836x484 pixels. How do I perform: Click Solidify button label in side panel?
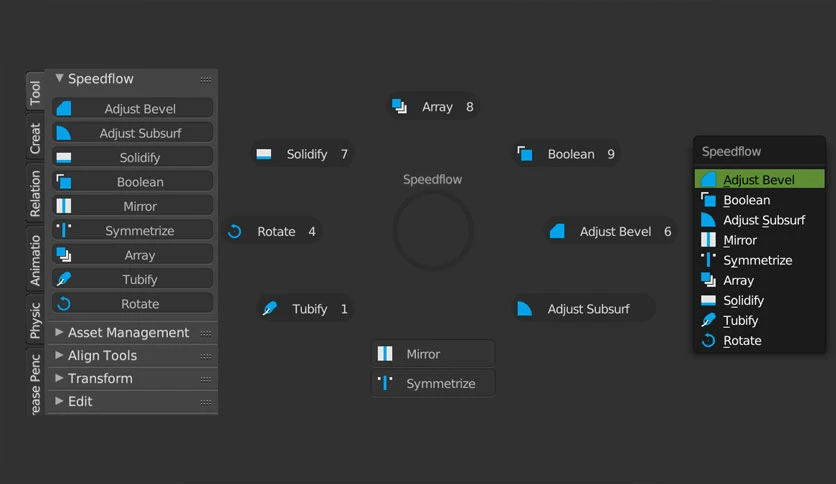tap(140, 158)
